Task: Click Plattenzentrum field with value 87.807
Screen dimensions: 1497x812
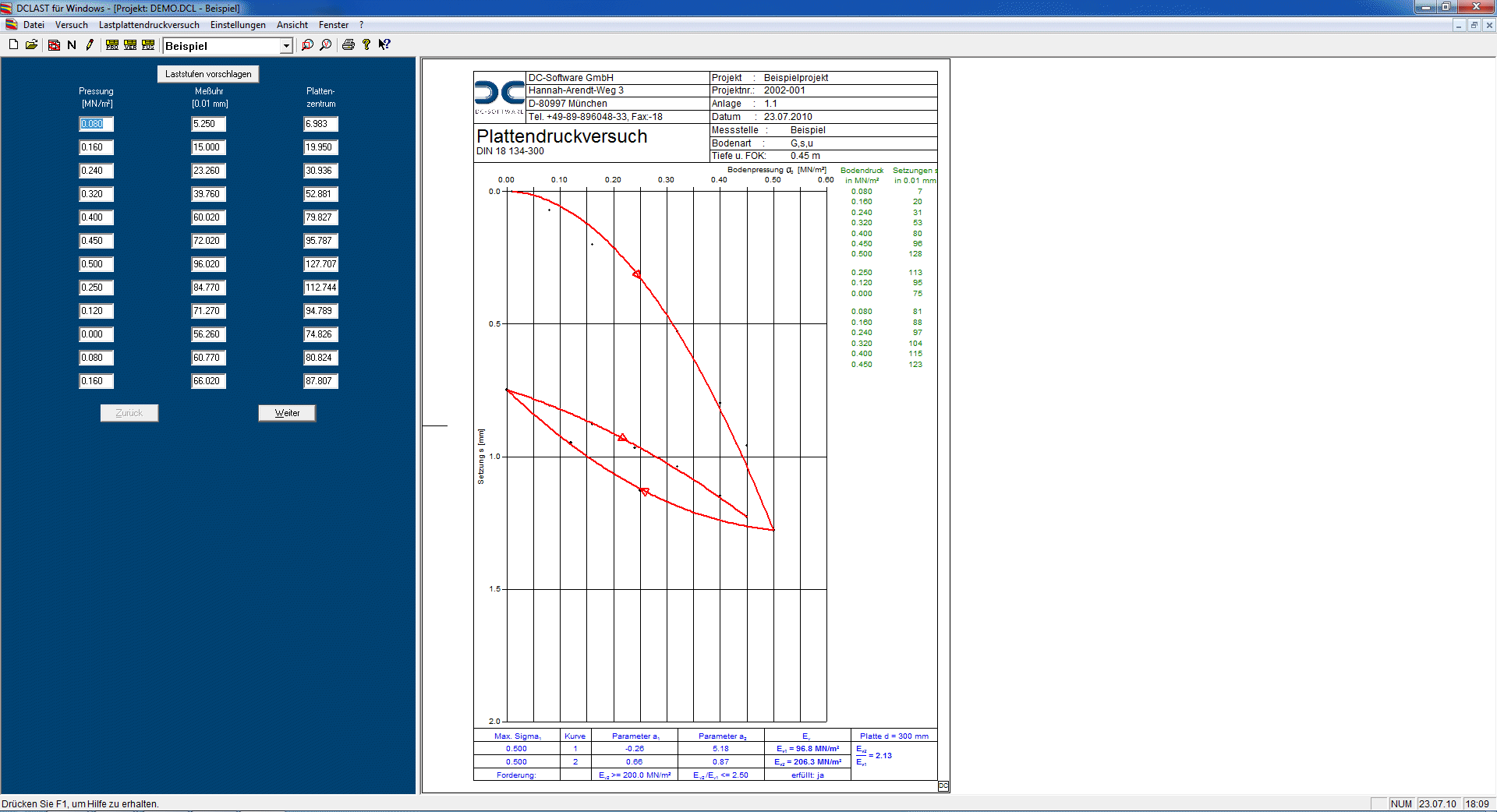Action: [x=321, y=381]
